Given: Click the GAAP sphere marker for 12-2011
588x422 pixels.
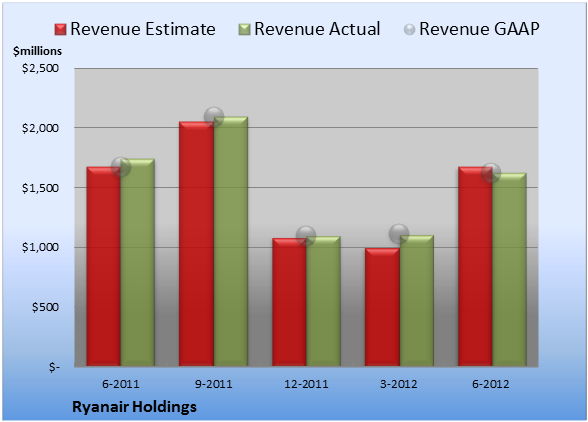Looking at the screenshot, I should [x=306, y=236].
